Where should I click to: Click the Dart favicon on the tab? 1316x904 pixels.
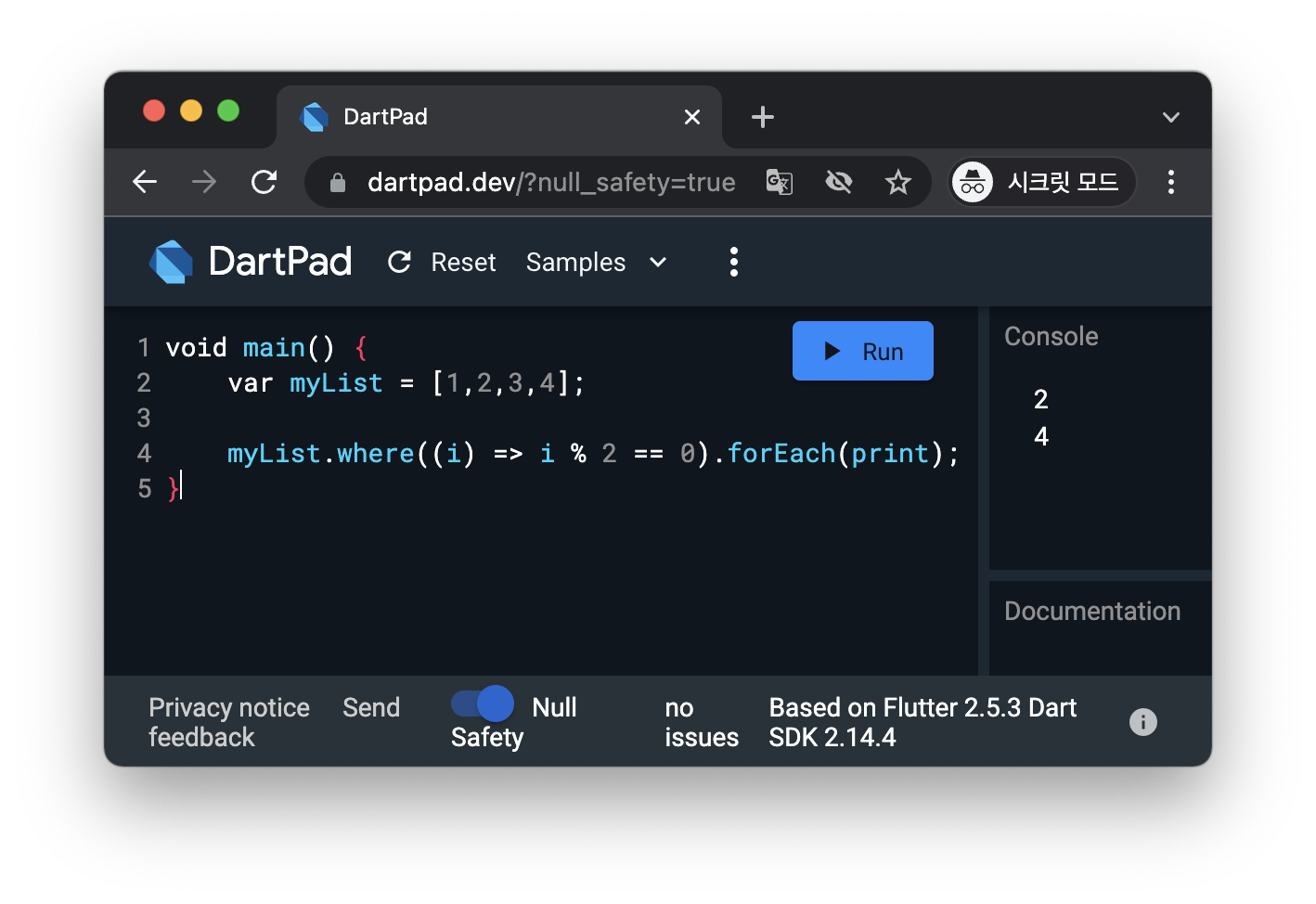coord(315,117)
